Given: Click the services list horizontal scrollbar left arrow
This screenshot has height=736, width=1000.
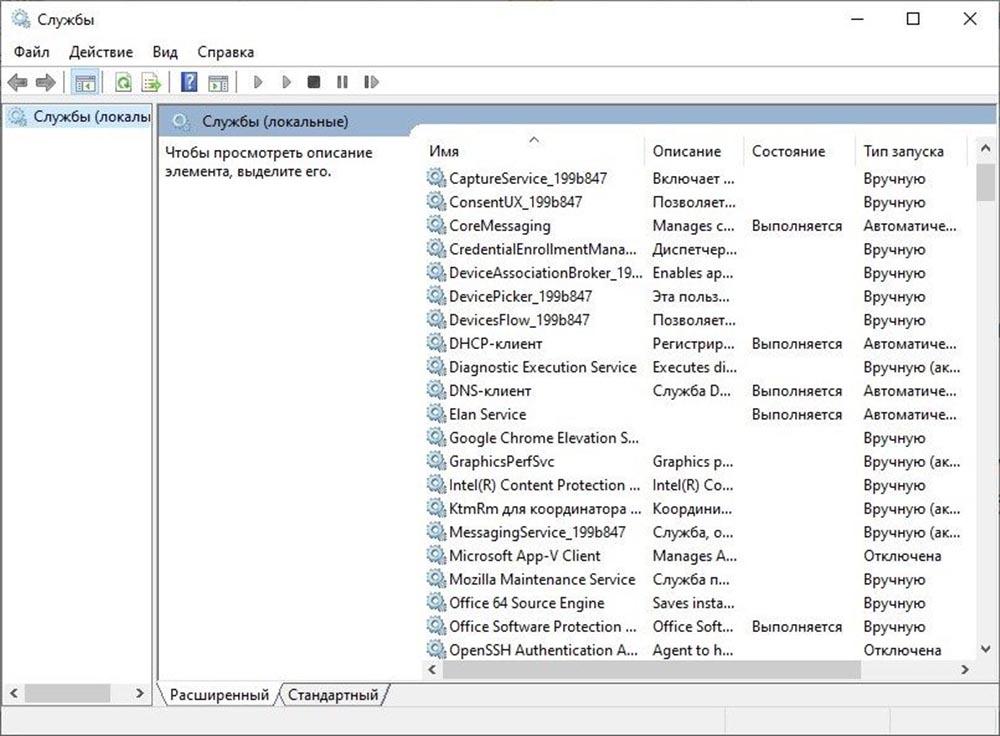Looking at the screenshot, I should (x=432, y=670).
